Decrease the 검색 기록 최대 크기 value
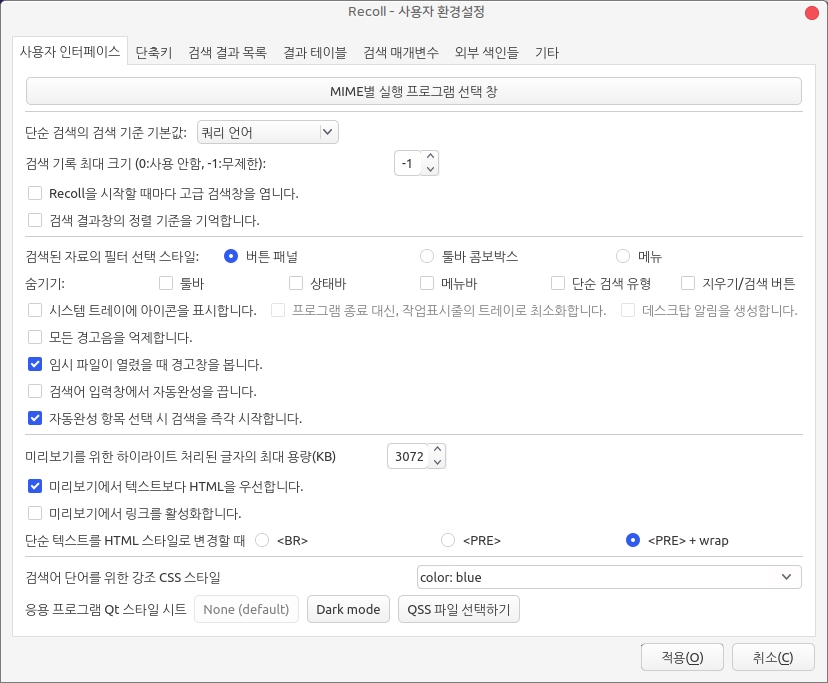Image resolution: width=828 pixels, height=683 pixels. pyautogui.click(x=431, y=169)
